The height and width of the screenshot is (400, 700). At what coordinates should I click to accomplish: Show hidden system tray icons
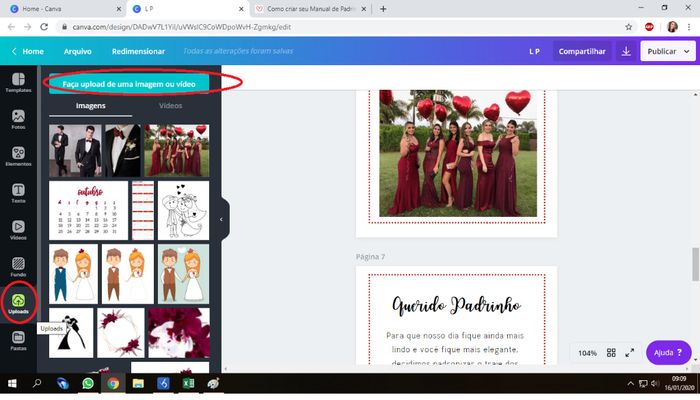(x=630, y=383)
